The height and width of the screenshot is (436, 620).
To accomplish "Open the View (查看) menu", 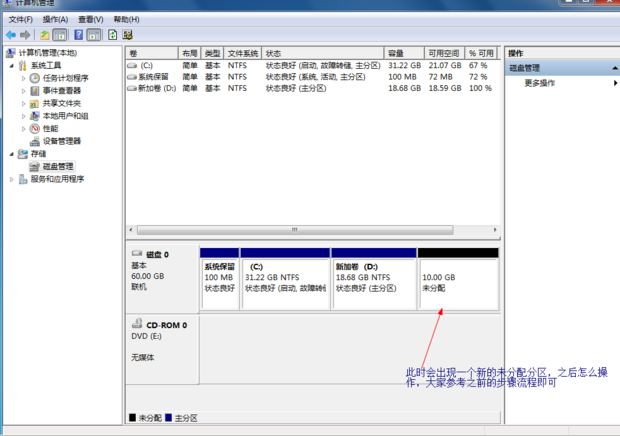I will coord(90,19).
